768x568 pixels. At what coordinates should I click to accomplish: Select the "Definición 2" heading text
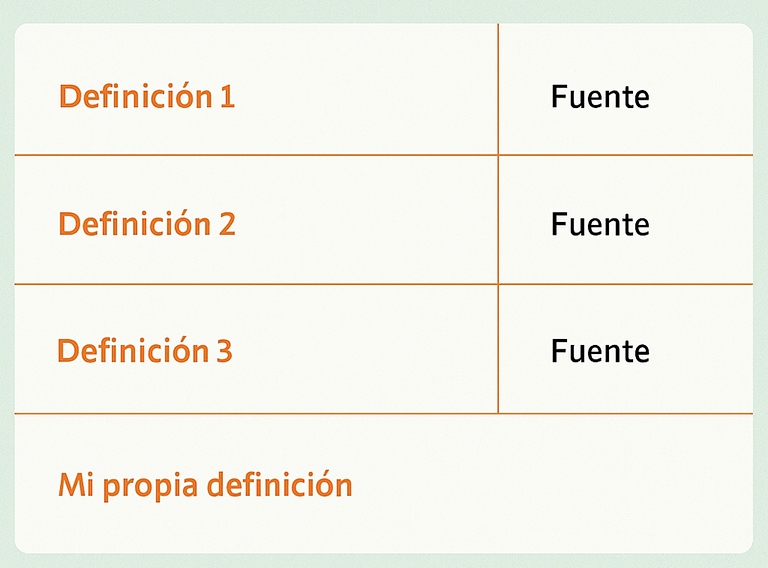pos(146,224)
